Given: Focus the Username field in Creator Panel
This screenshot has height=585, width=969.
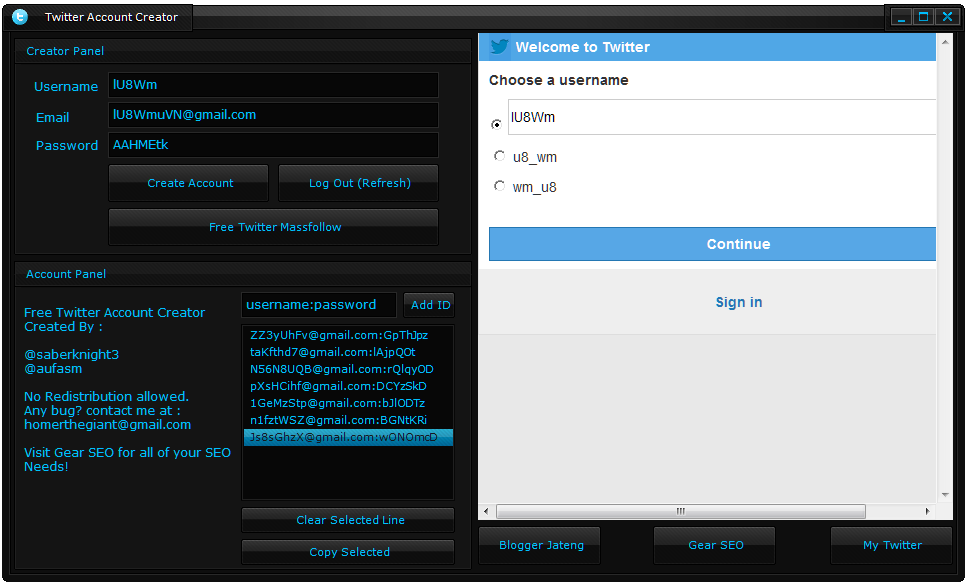Looking at the screenshot, I should coord(273,85).
